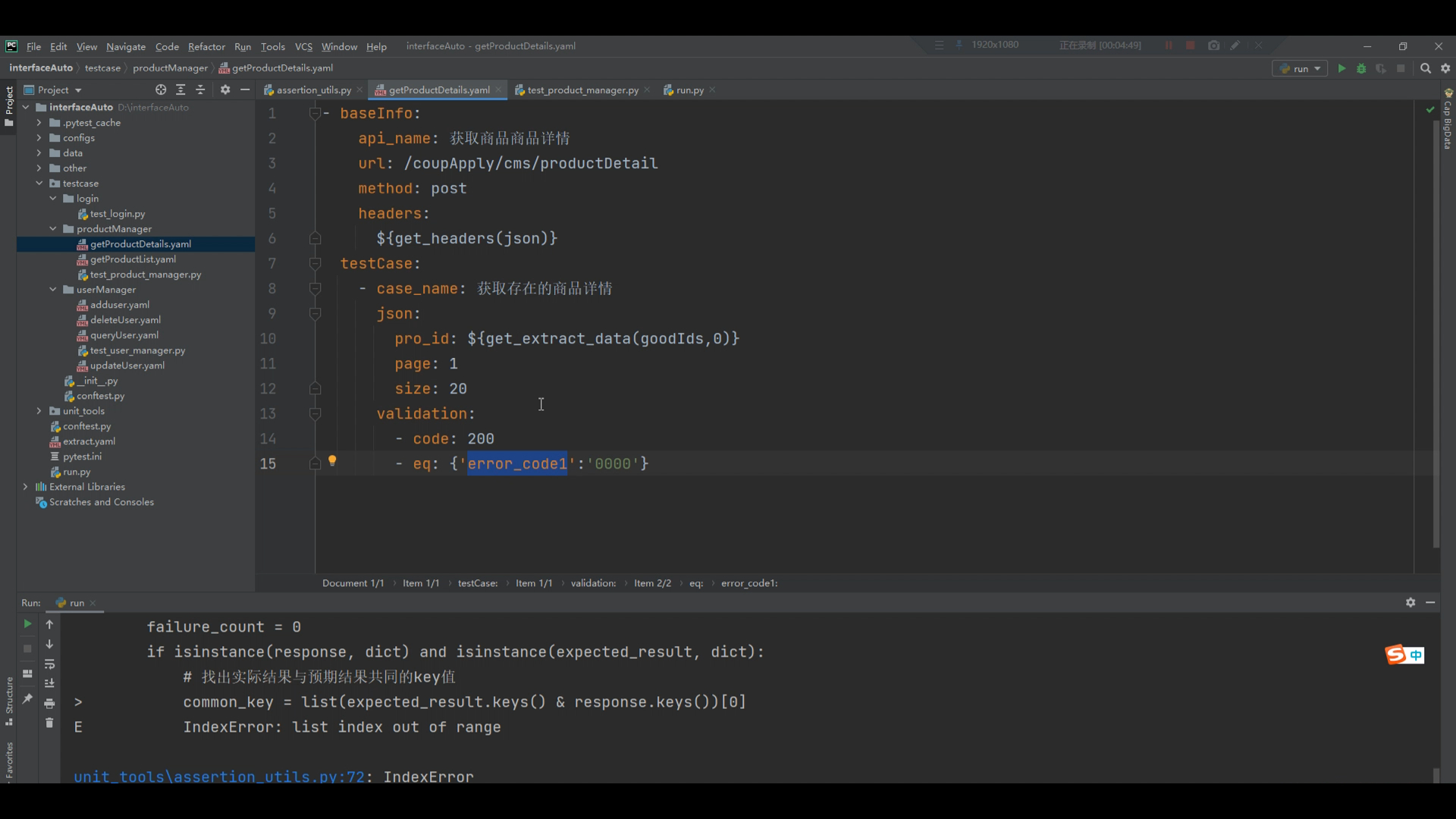Click the green Run button in the toolbar
The width and height of the screenshot is (1456, 819).
click(1341, 68)
